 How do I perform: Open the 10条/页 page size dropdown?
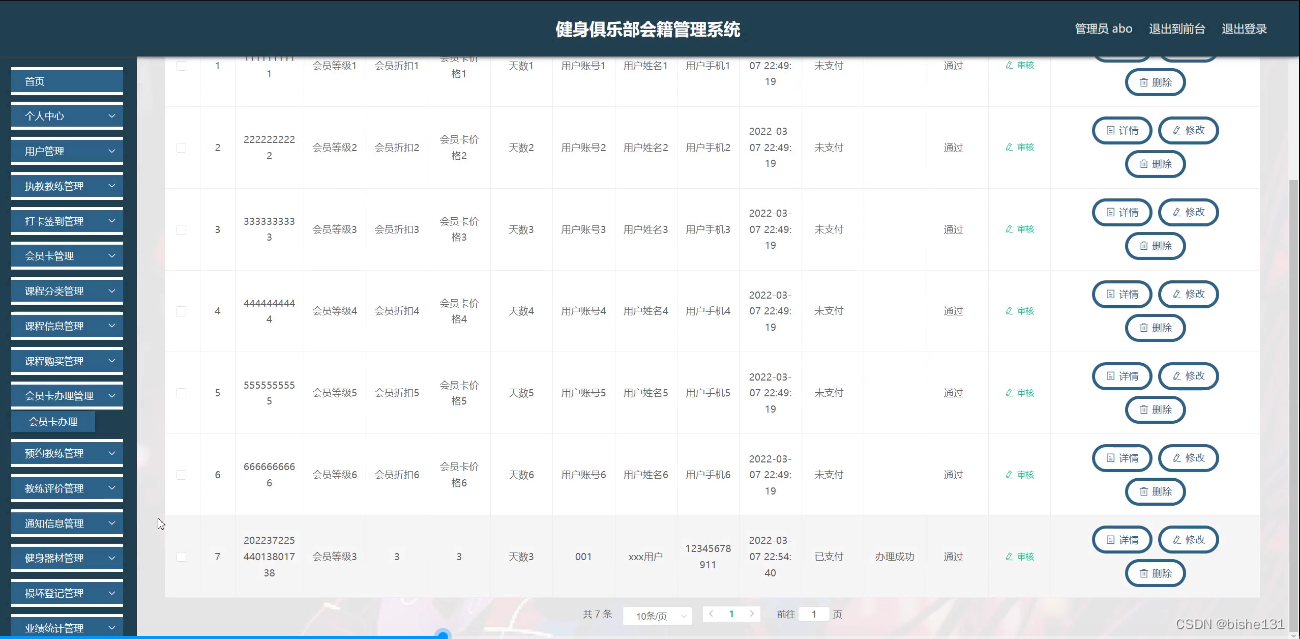657,615
